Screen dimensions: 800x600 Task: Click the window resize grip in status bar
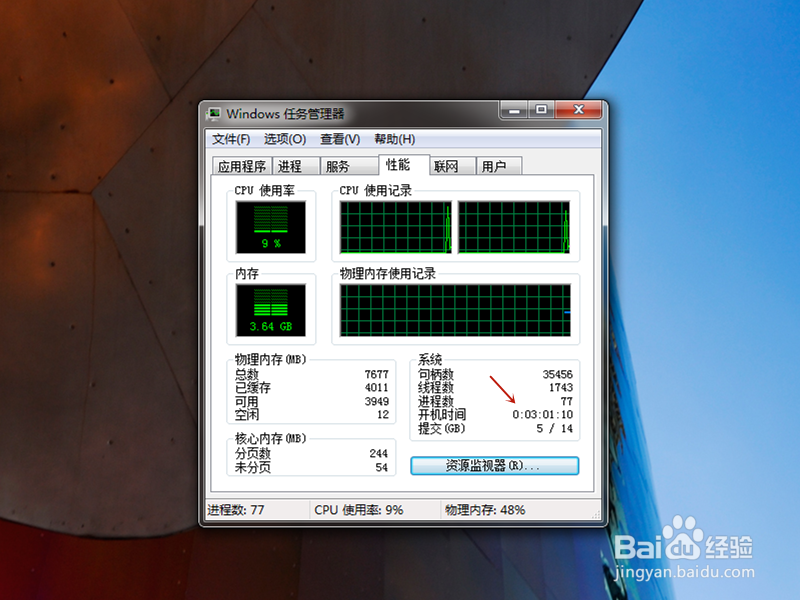(x=596, y=515)
